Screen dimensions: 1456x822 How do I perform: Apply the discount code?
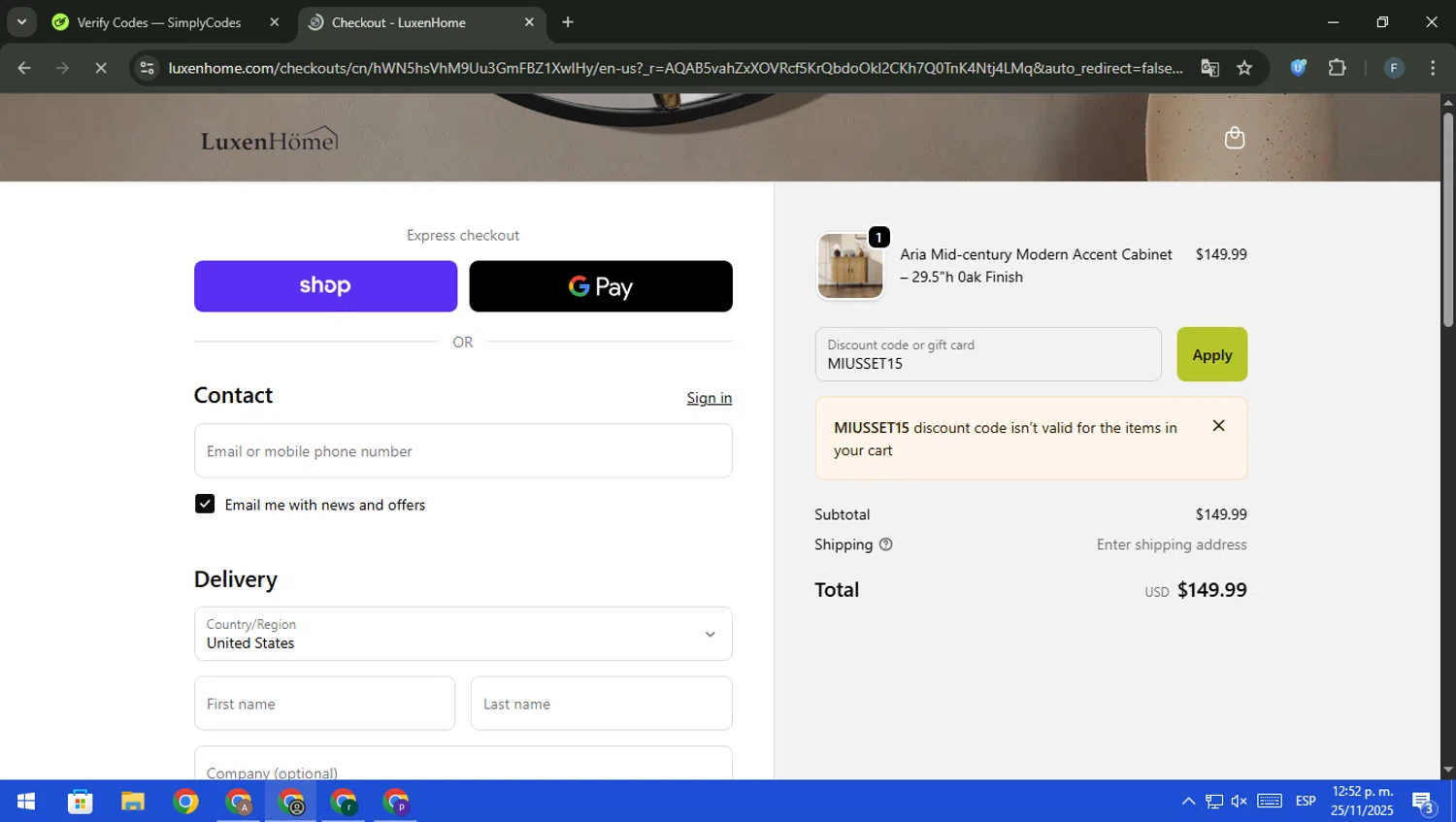(1212, 354)
